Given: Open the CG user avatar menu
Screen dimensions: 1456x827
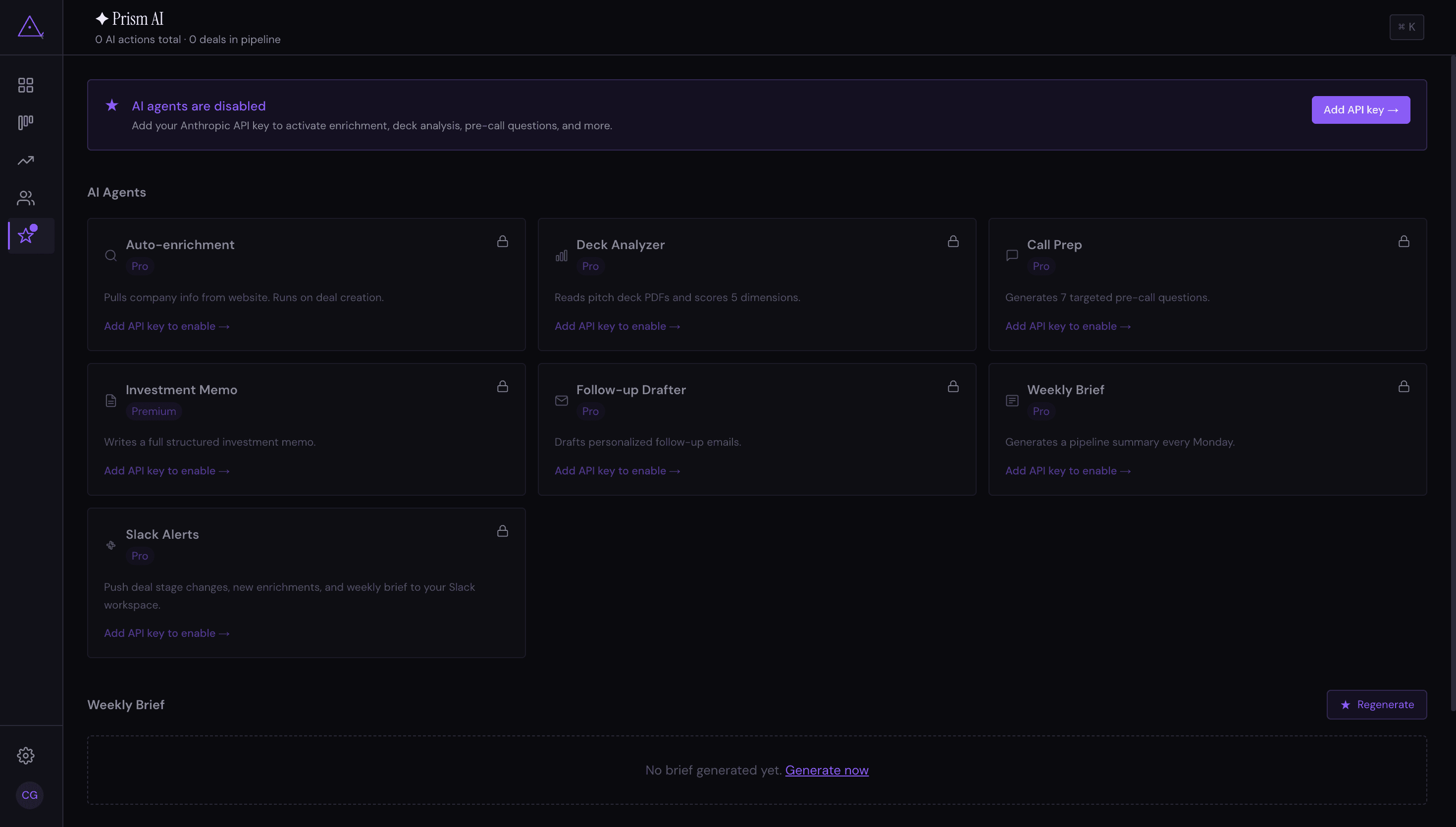Looking at the screenshot, I should click(x=30, y=795).
